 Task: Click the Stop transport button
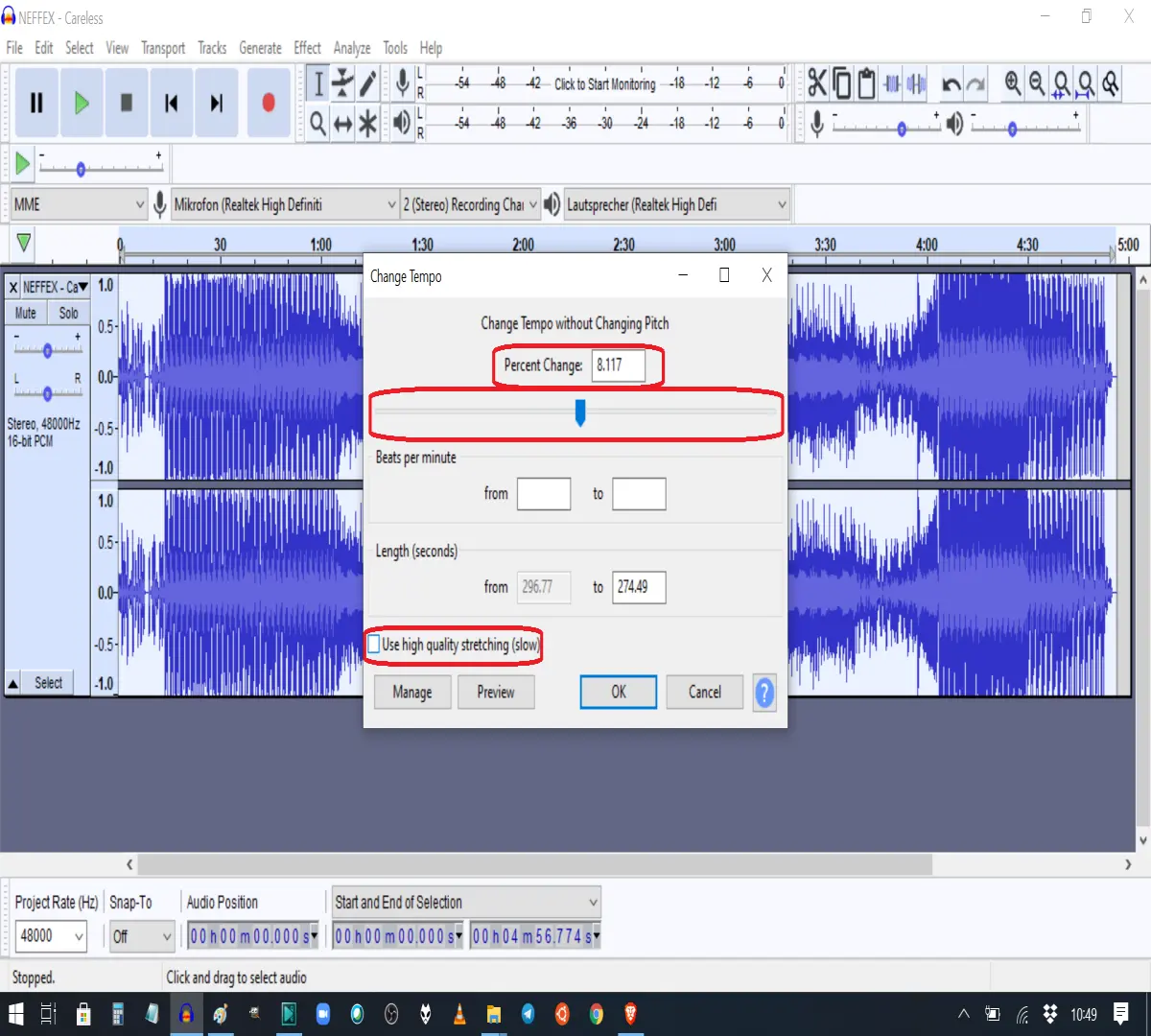click(x=127, y=103)
